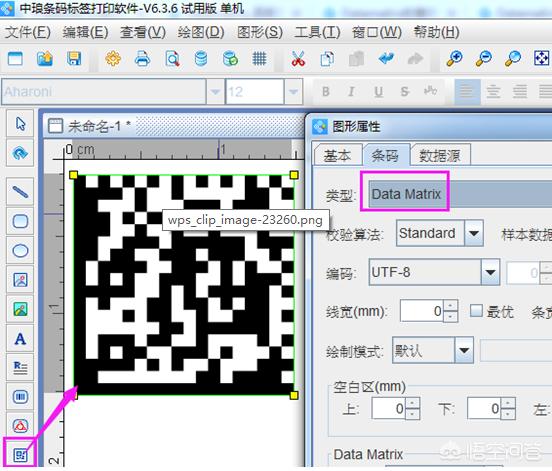Open file folder toolbar icon
This screenshot has width=552, height=471.
(45, 58)
